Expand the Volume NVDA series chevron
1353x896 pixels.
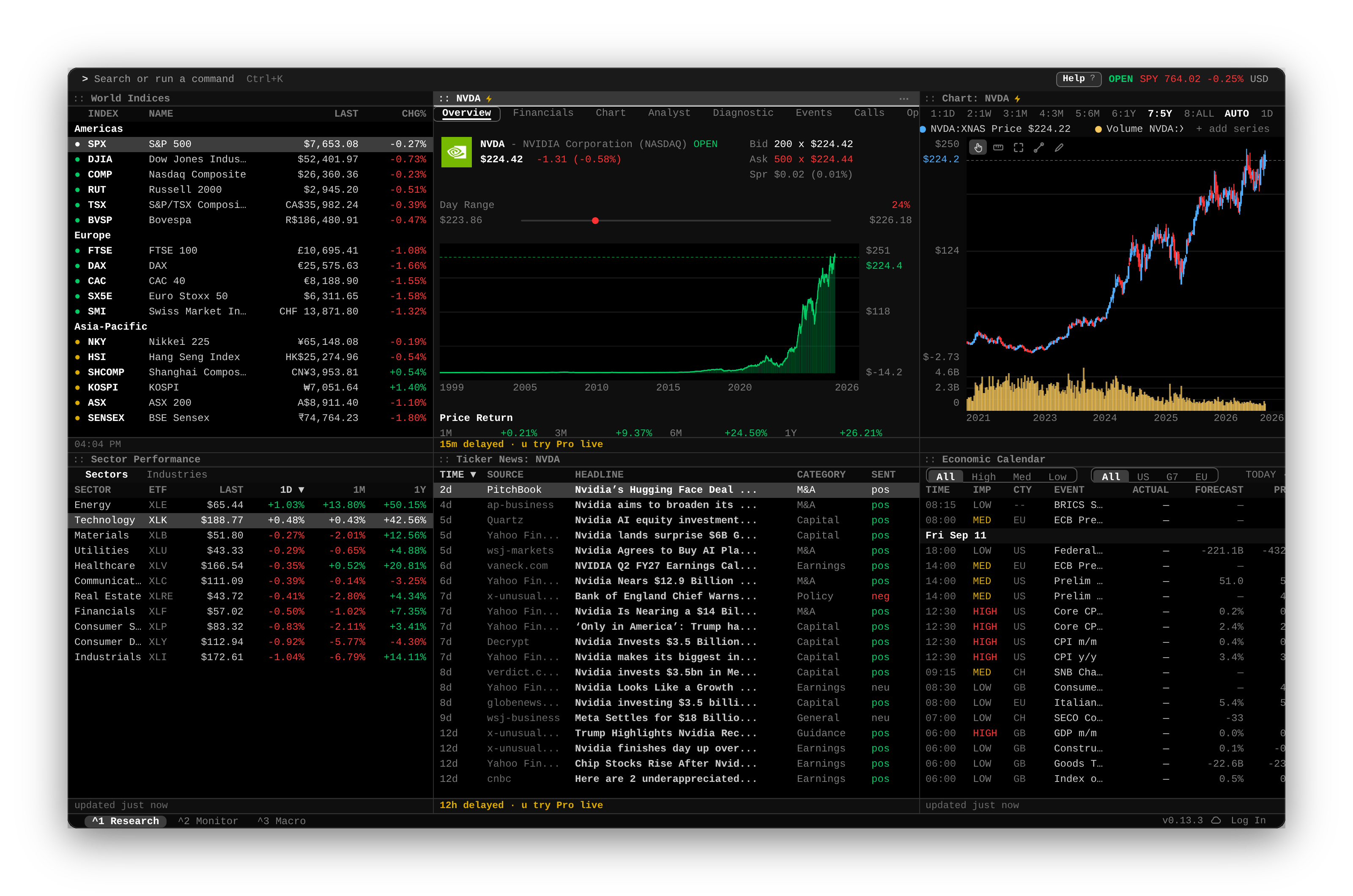click(1181, 129)
